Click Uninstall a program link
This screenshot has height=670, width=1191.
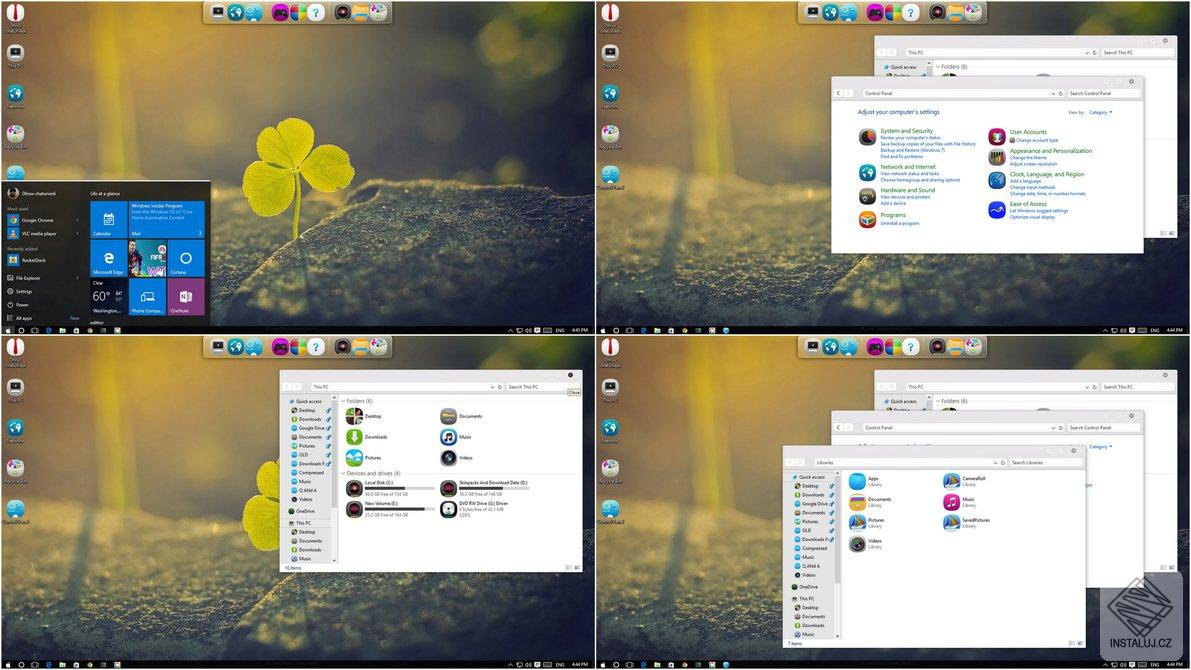pyautogui.click(x=899, y=223)
